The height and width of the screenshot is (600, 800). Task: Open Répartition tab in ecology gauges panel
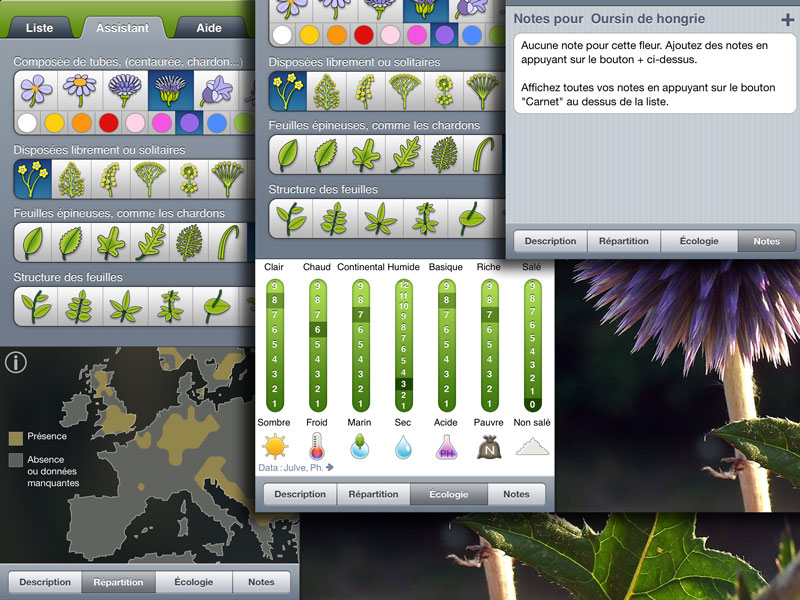(x=373, y=494)
